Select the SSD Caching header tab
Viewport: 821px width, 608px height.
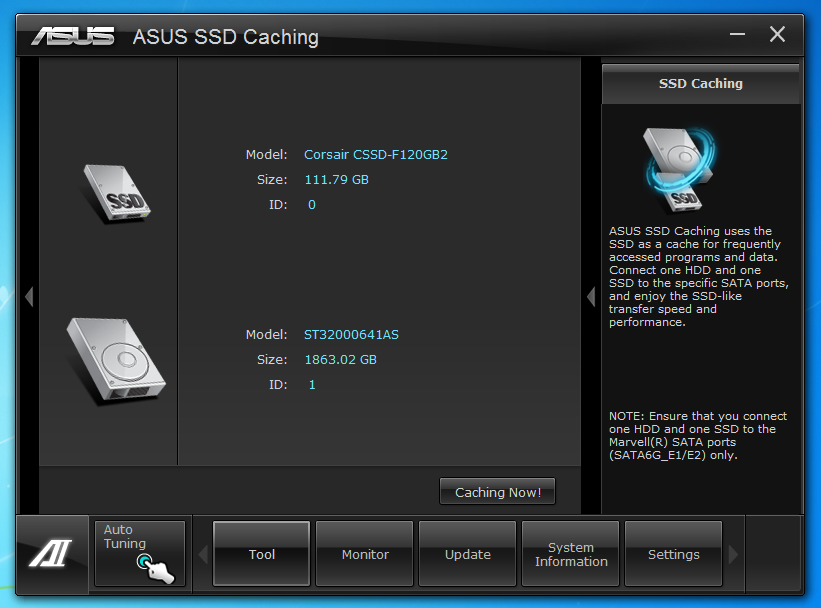pos(701,84)
